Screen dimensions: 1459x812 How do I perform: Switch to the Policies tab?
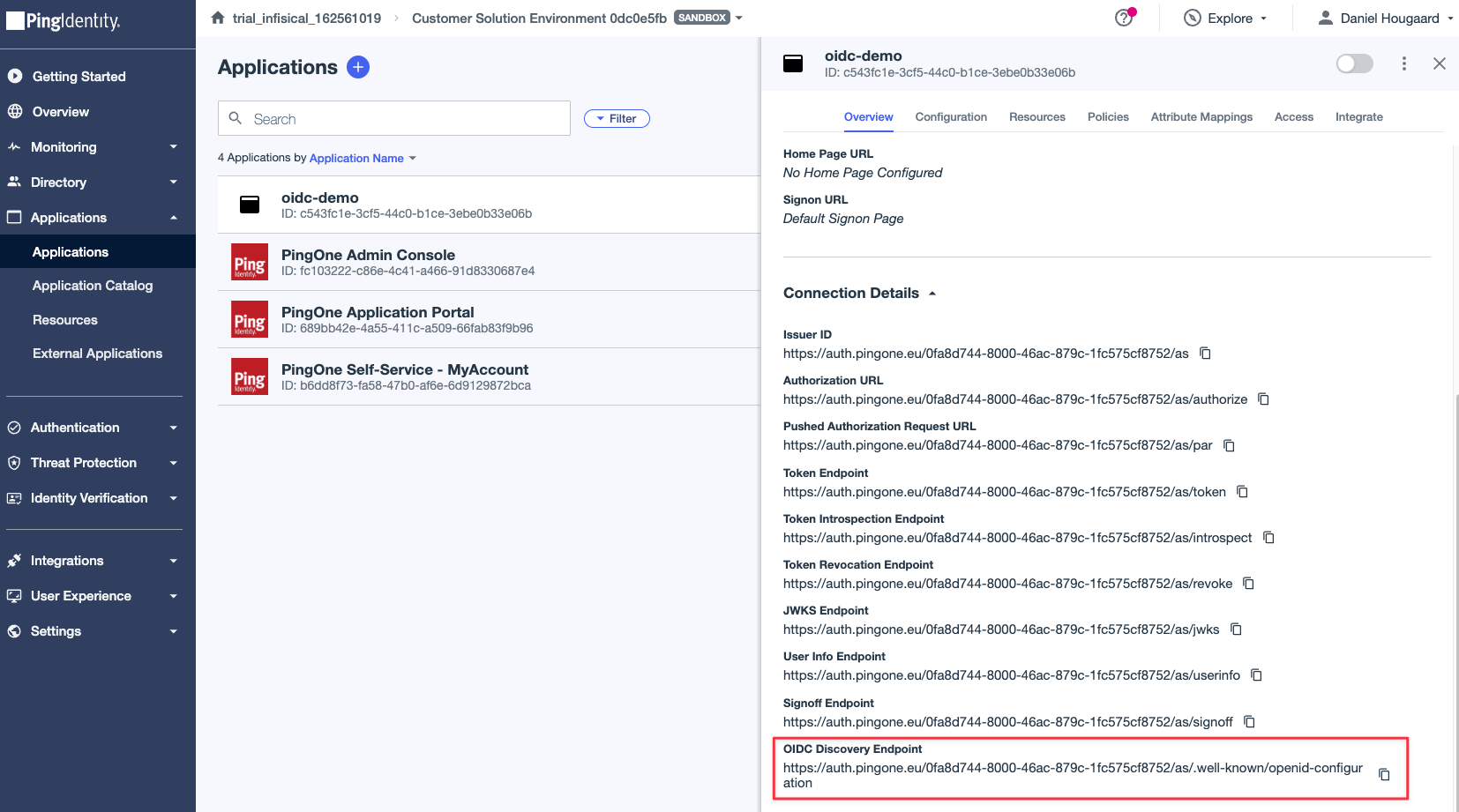[1108, 117]
